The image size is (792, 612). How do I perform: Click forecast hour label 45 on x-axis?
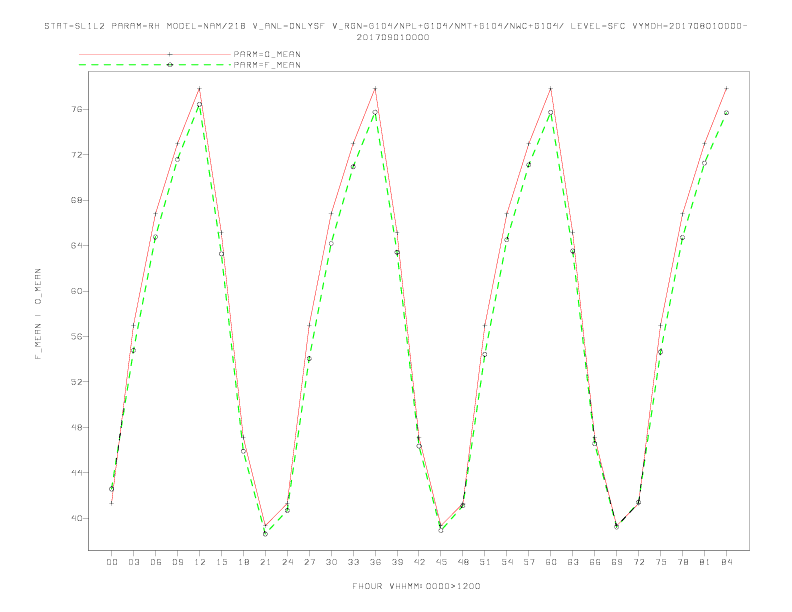tap(441, 562)
